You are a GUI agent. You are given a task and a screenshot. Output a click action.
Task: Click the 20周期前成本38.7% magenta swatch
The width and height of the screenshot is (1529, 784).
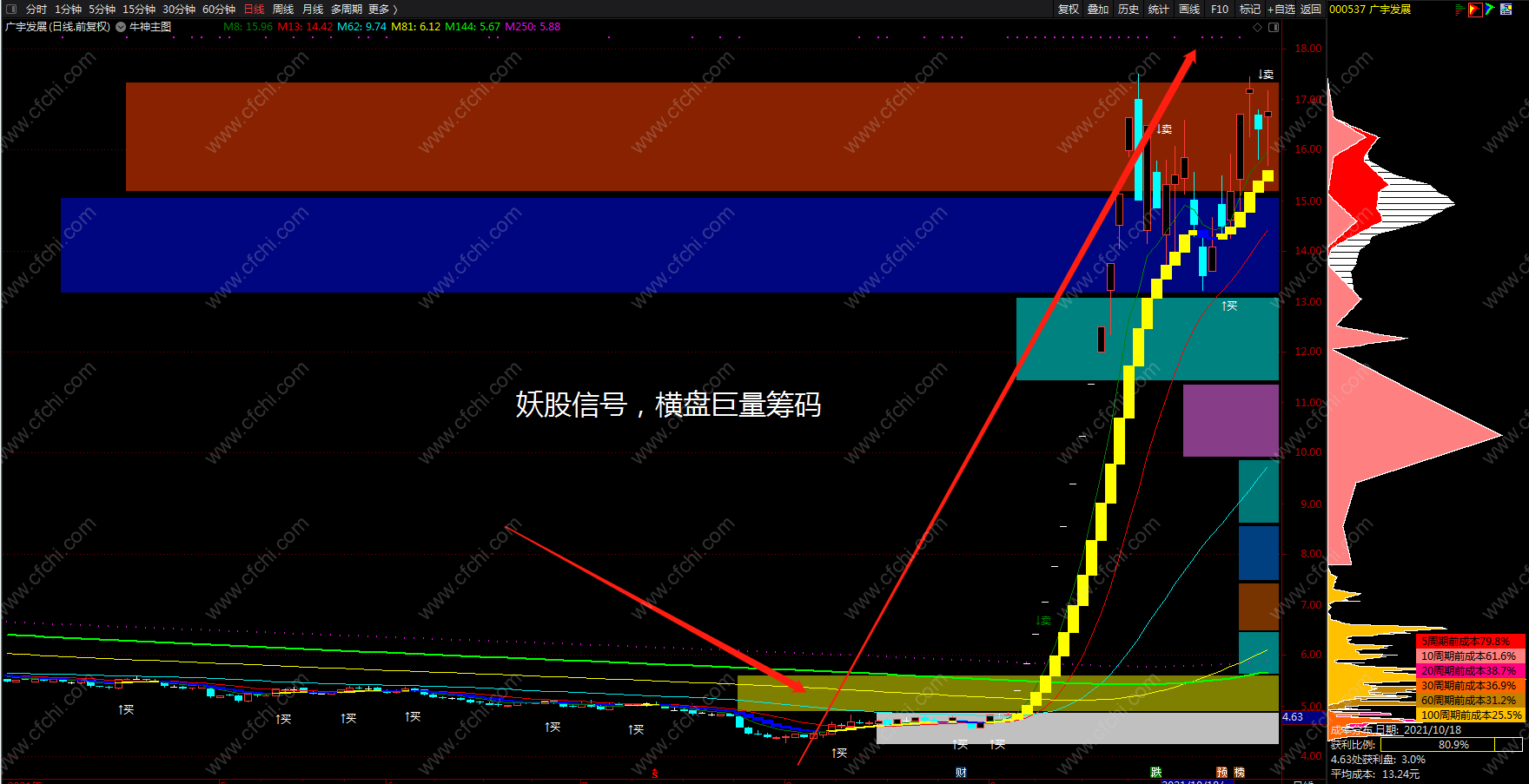[1470, 671]
